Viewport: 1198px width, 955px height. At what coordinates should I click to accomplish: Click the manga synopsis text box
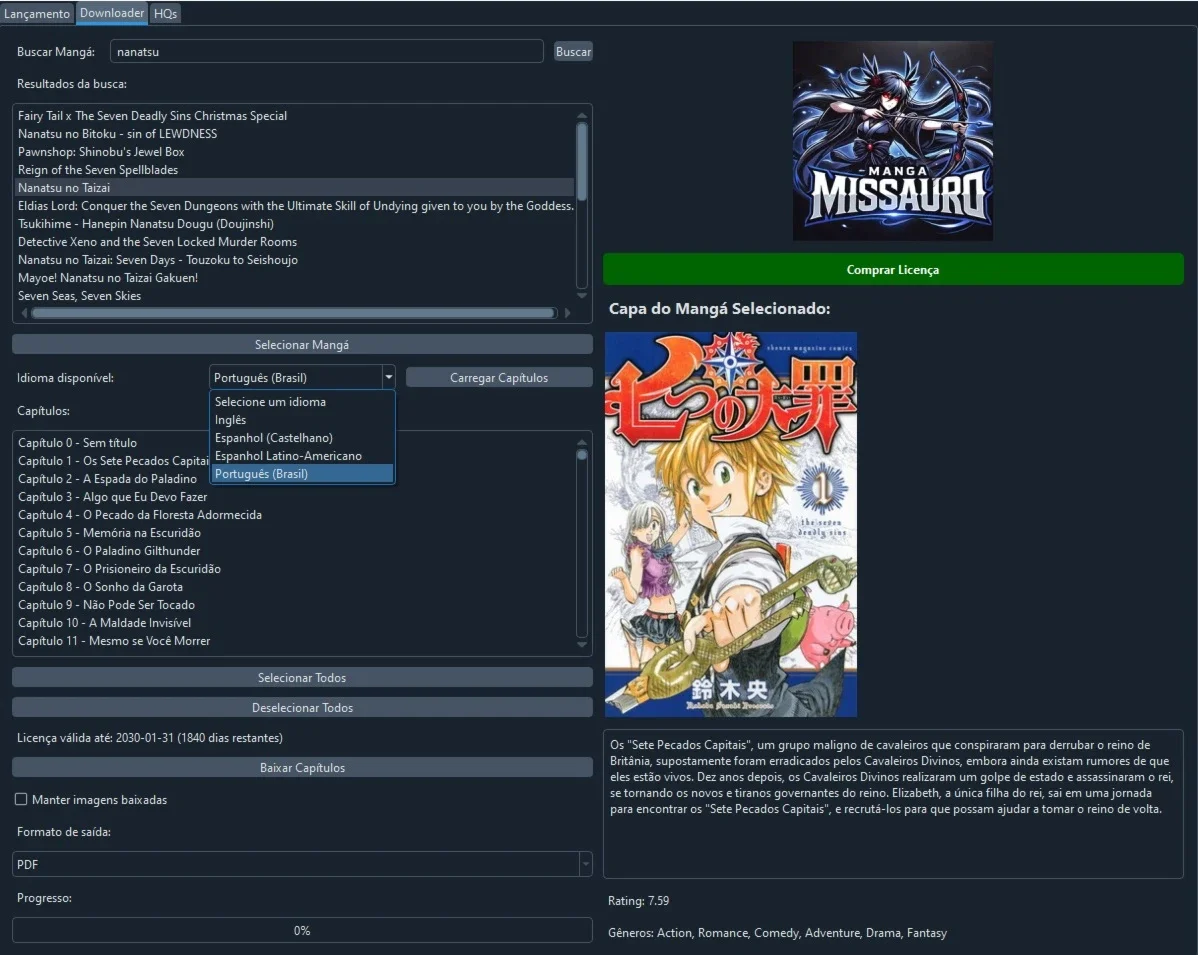(892, 804)
